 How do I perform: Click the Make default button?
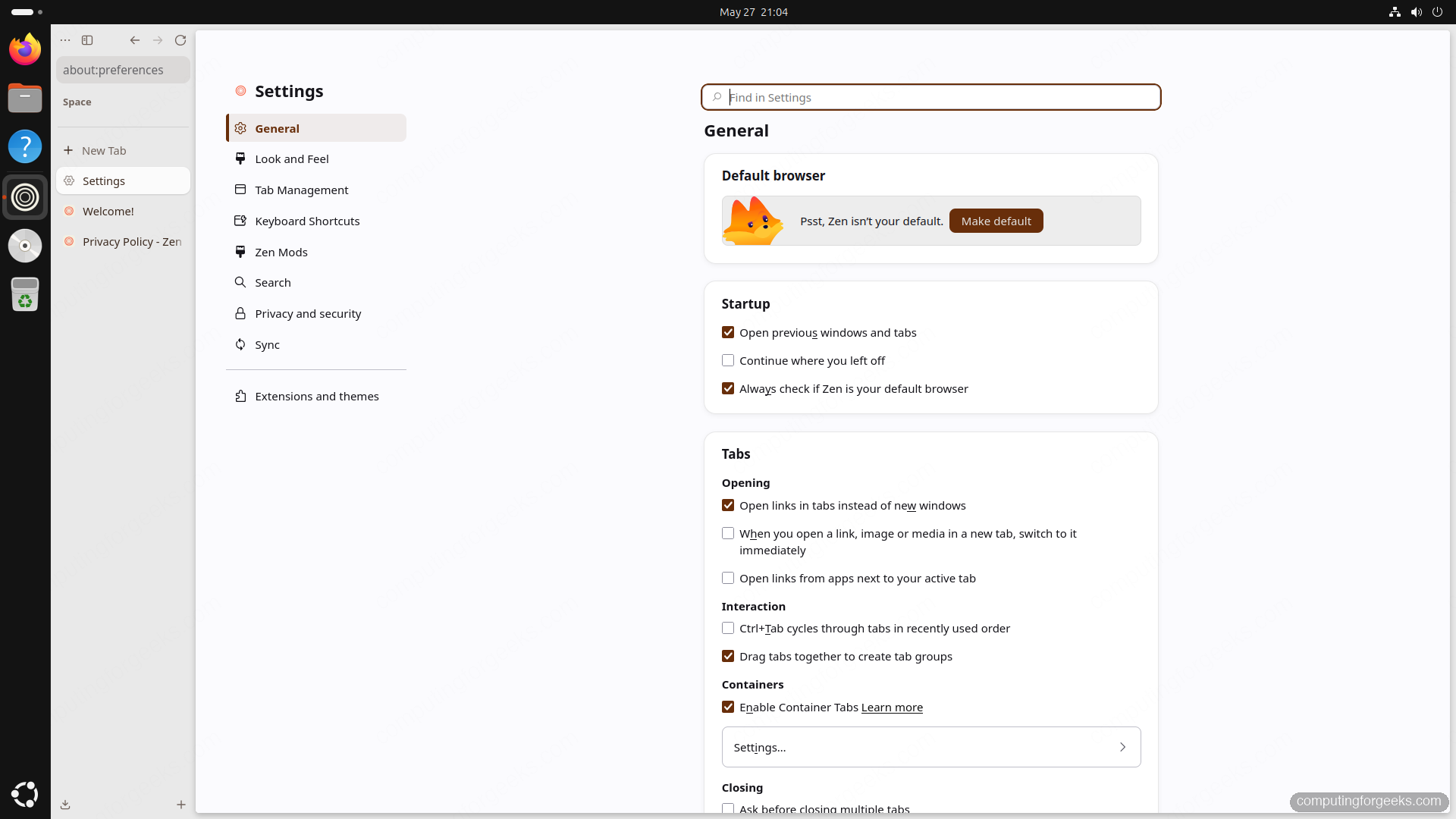coord(996,221)
